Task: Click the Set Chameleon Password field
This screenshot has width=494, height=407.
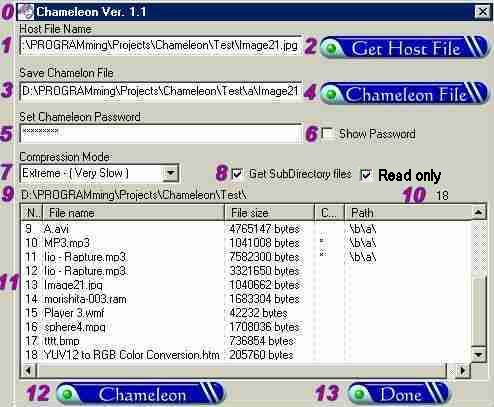Action: tap(160, 133)
